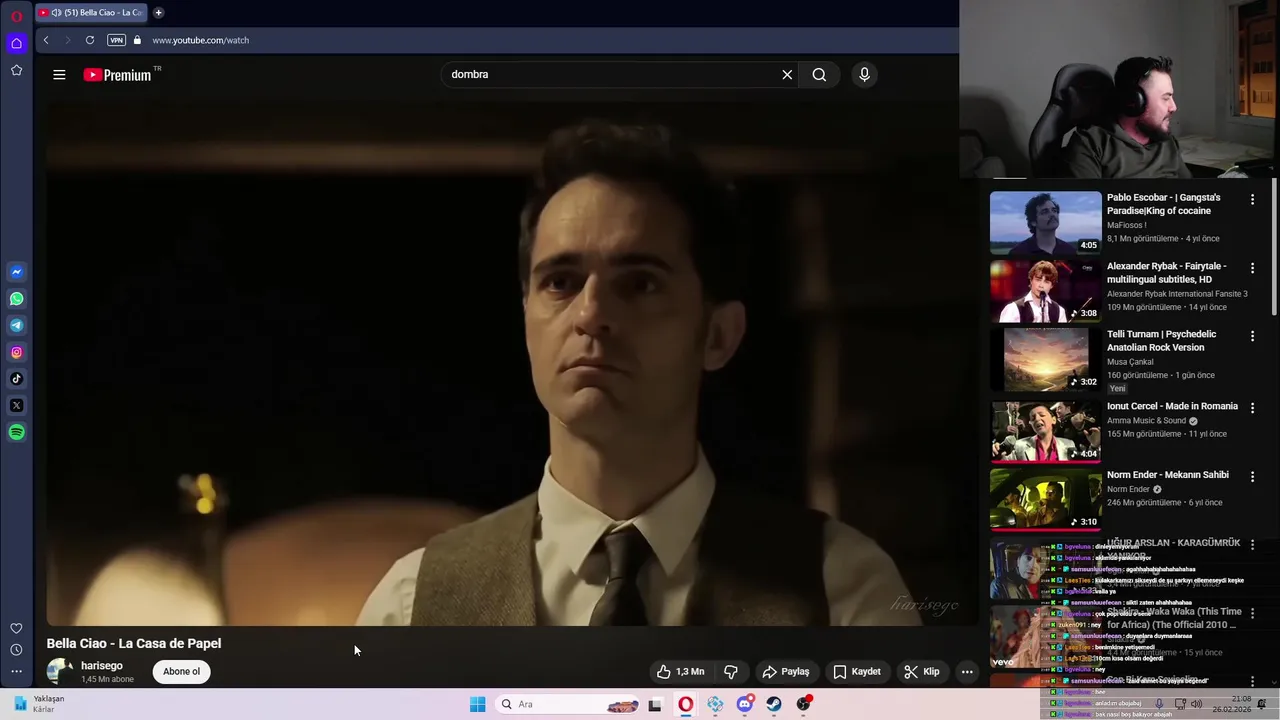The width and height of the screenshot is (1280, 720).
Task: Switch to the Bella Ciao YouTube tab
Action: 91,13
